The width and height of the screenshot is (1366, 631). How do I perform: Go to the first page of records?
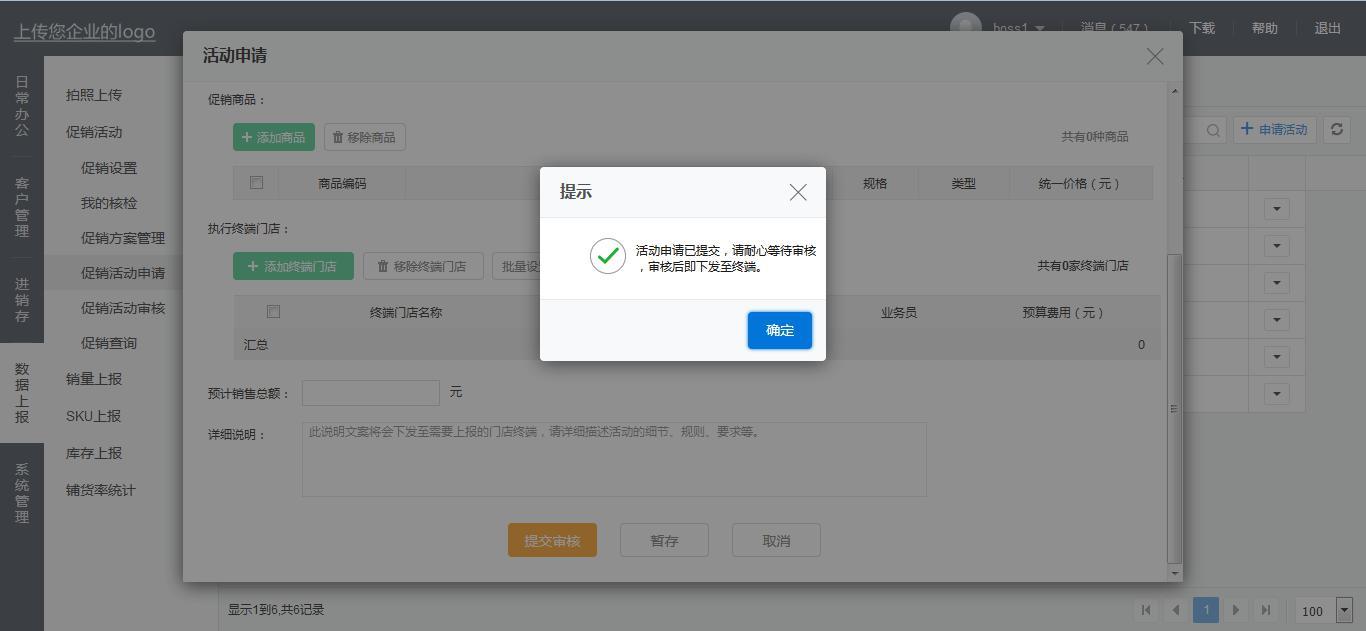click(x=1146, y=610)
